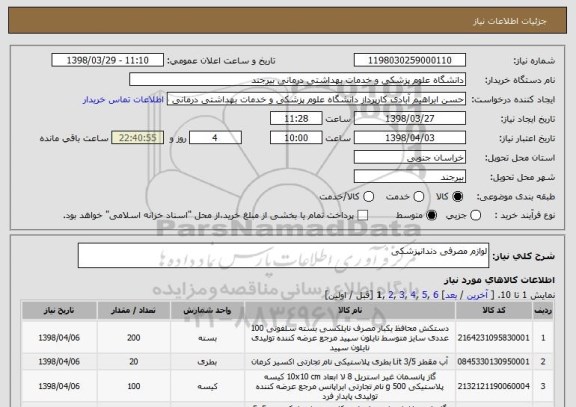Go to page 5 of items

pos(425,295)
